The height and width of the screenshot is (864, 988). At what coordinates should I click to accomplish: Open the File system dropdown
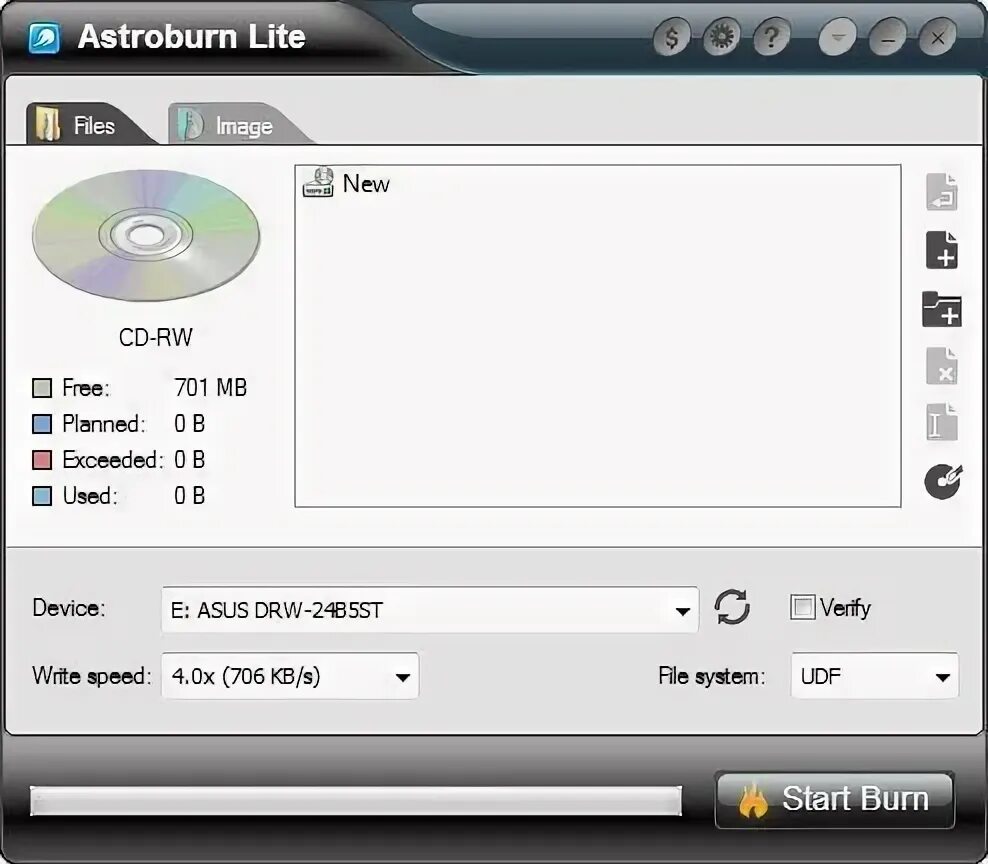875,676
